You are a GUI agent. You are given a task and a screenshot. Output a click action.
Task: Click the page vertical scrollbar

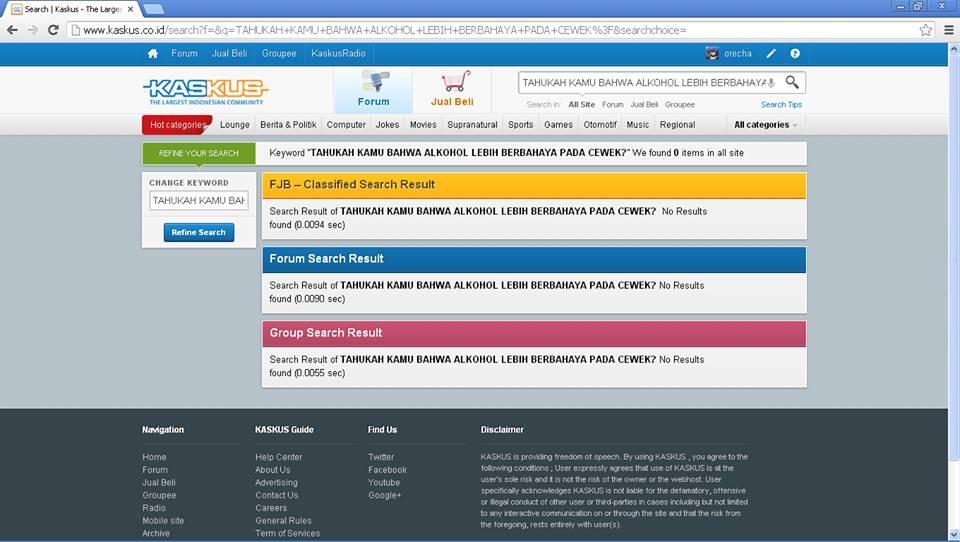coord(953,257)
